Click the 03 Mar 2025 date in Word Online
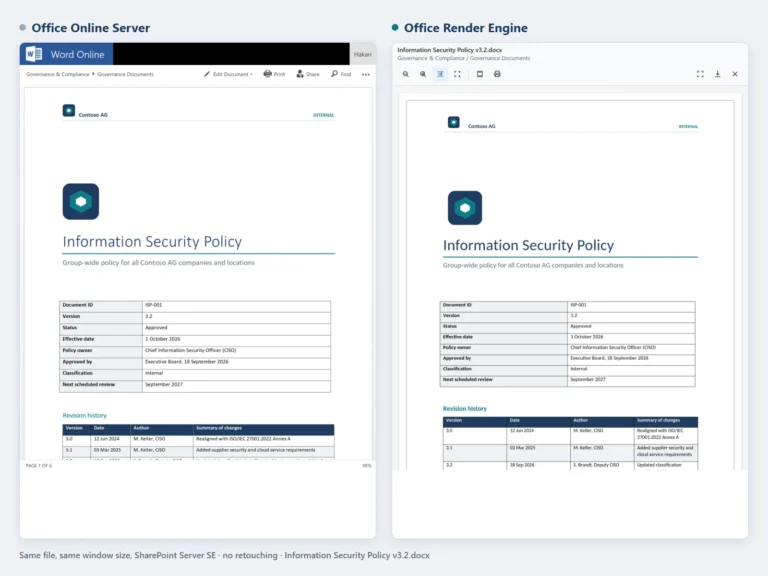Screen dimensions: 768x576 coord(107,450)
